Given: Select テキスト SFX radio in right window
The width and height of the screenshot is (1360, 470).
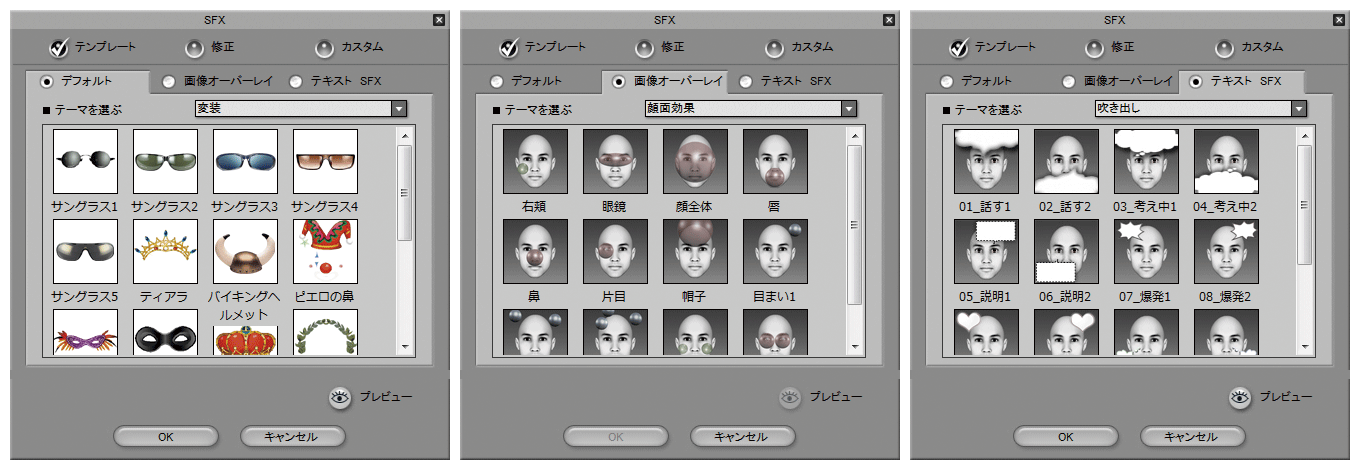Looking at the screenshot, I should point(1196,82).
